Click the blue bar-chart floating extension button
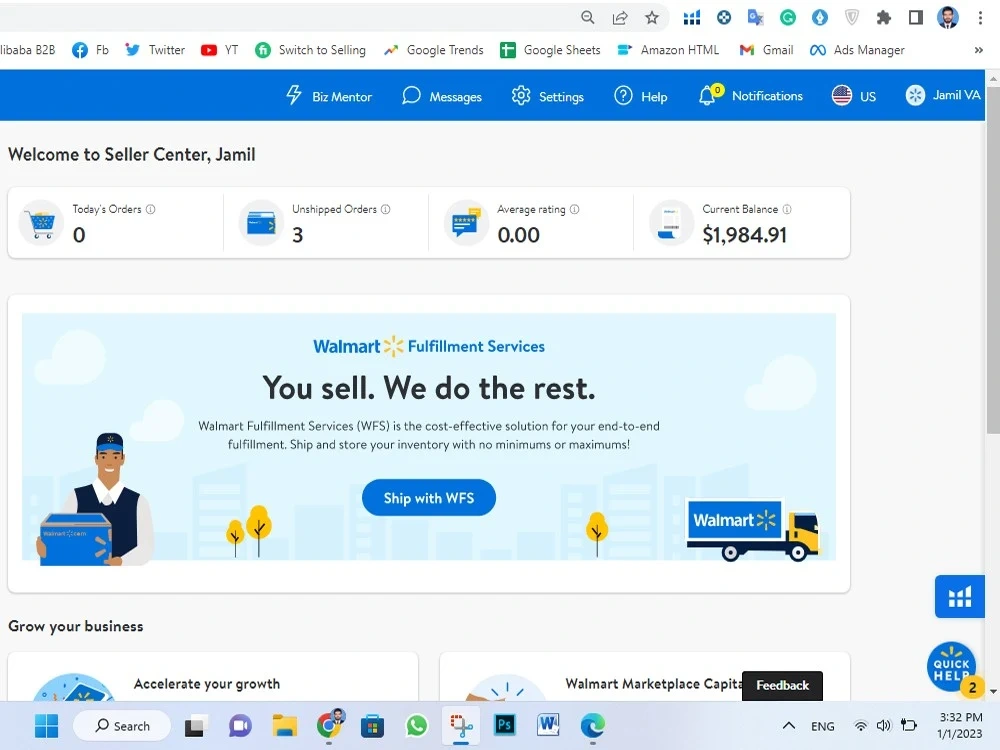This screenshot has height=750, width=1000. click(960, 597)
